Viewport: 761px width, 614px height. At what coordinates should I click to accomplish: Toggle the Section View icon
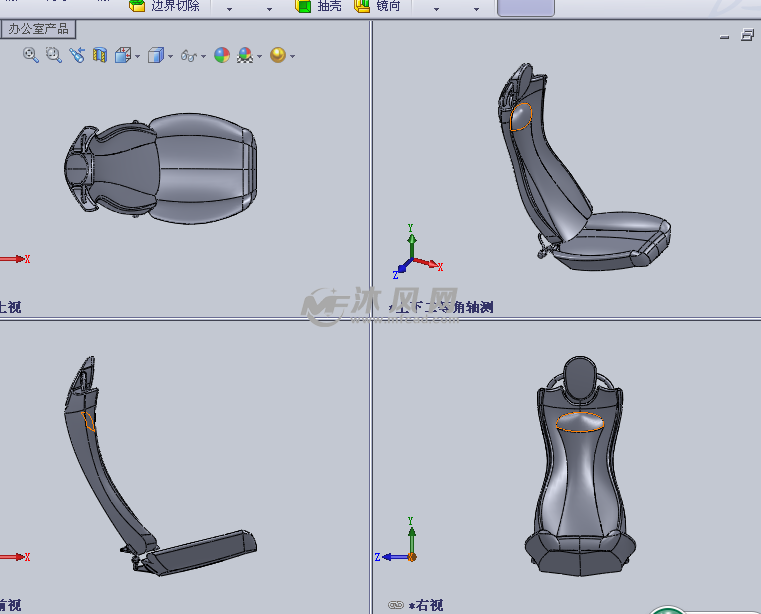tap(100, 55)
